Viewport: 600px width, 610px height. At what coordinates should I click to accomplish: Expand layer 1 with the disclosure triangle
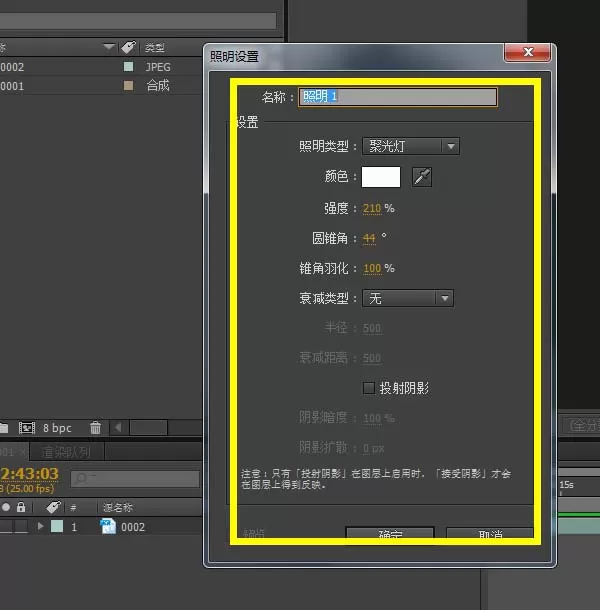(x=40, y=526)
